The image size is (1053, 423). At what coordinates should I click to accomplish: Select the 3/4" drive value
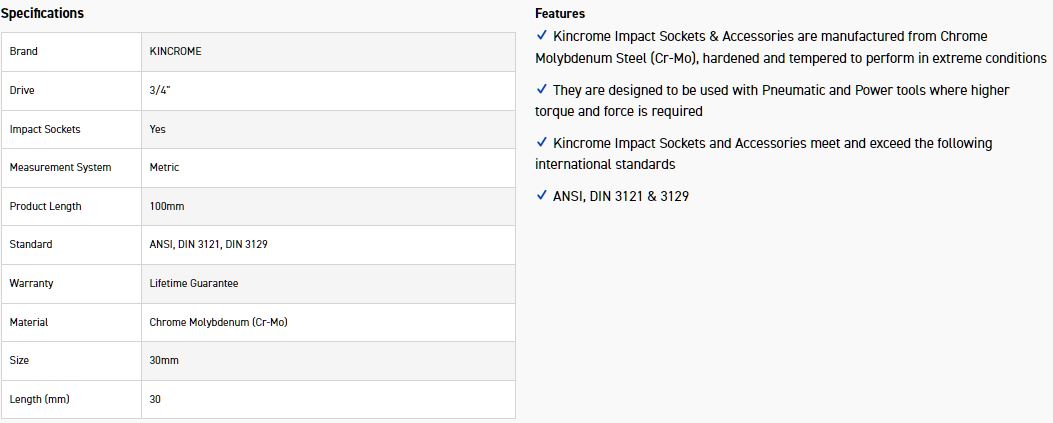pyautogui.click(x=160, y=90)
